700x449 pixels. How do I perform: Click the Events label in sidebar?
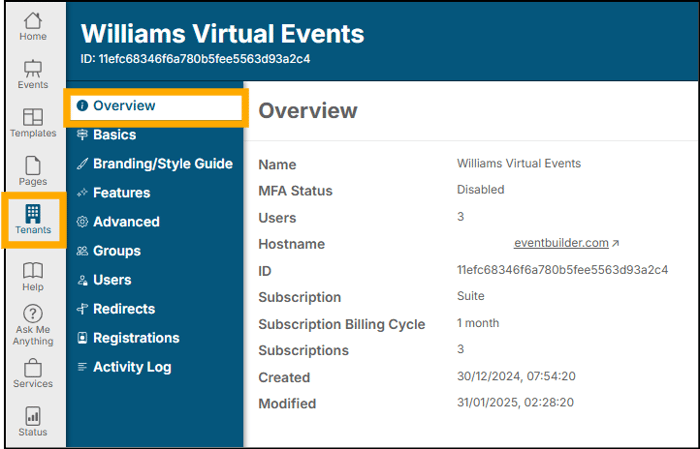click(x=33, y=85)
